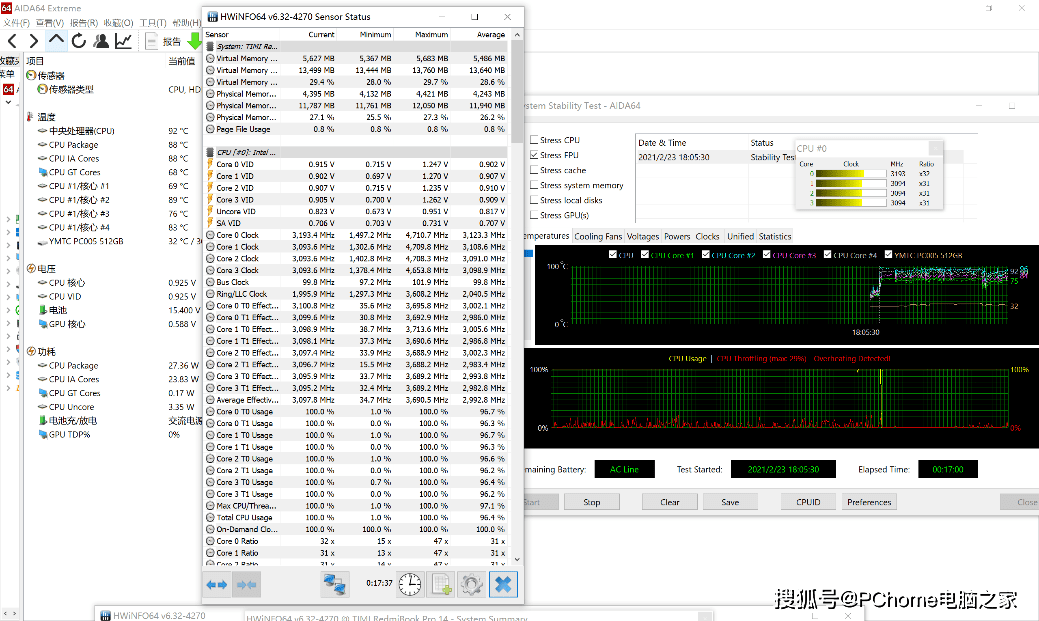Click the AIDA64 64 logo in the left tree
The image size is (1039, 621).
pos(9,89)
